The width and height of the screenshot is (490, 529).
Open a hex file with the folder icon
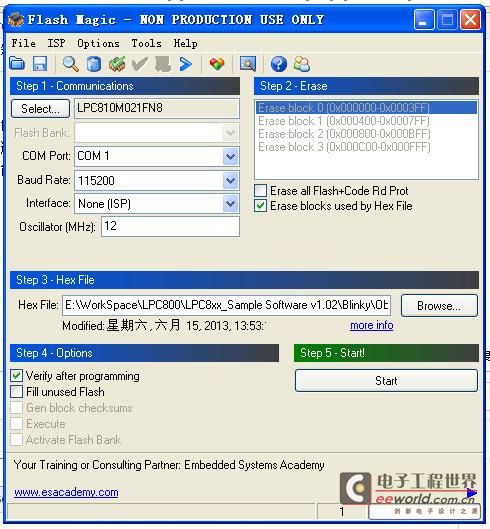[17, 63]
